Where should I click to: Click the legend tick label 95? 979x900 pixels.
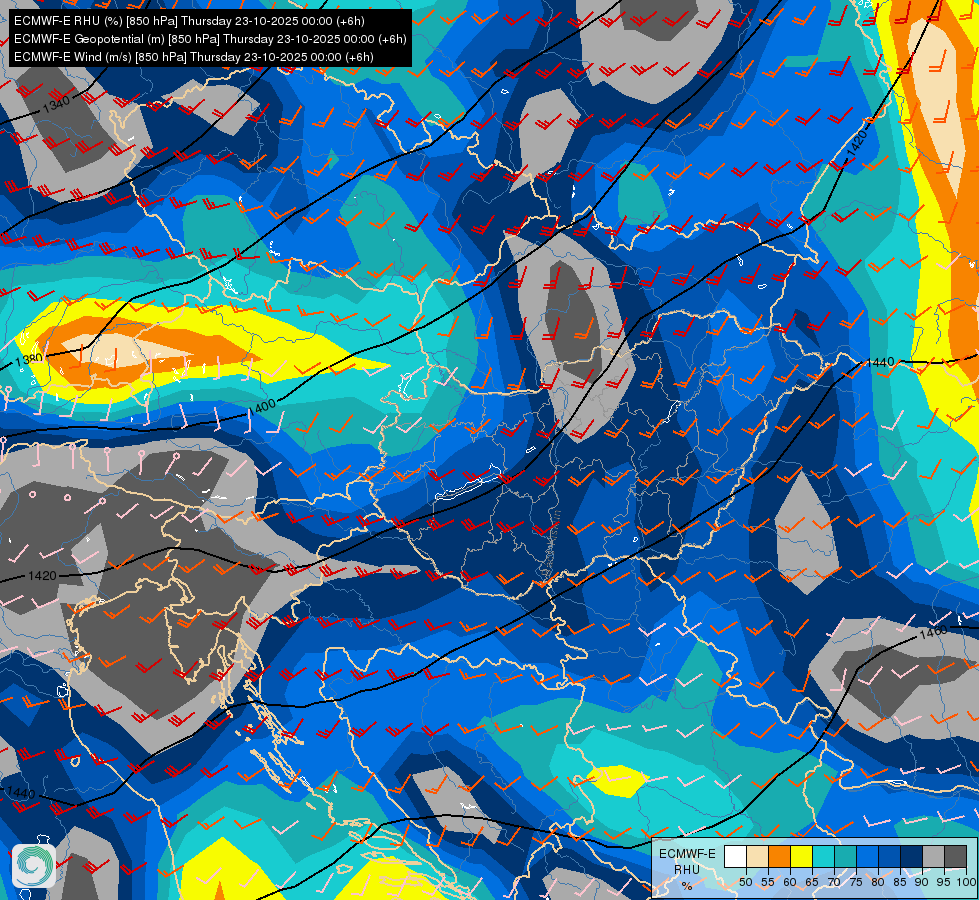pos(943,882)
